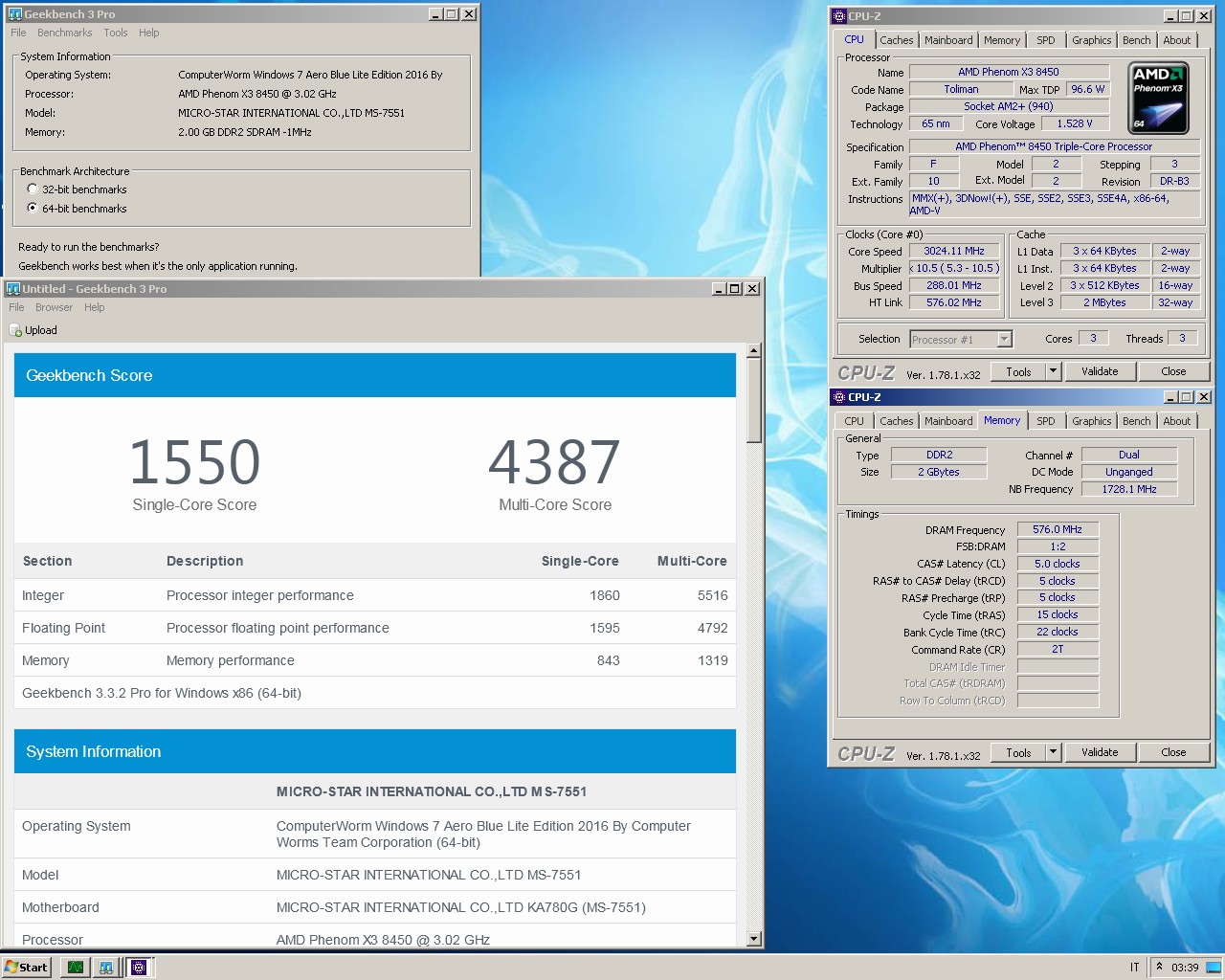Close the Geekbench 3 Pro main window
This screenshot has width=1225, height=980.
click(x=469, y=13)
